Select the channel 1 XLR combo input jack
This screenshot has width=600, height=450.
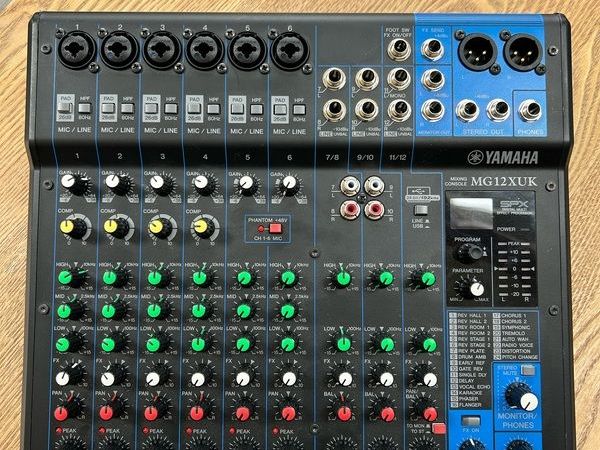(77, 50)
